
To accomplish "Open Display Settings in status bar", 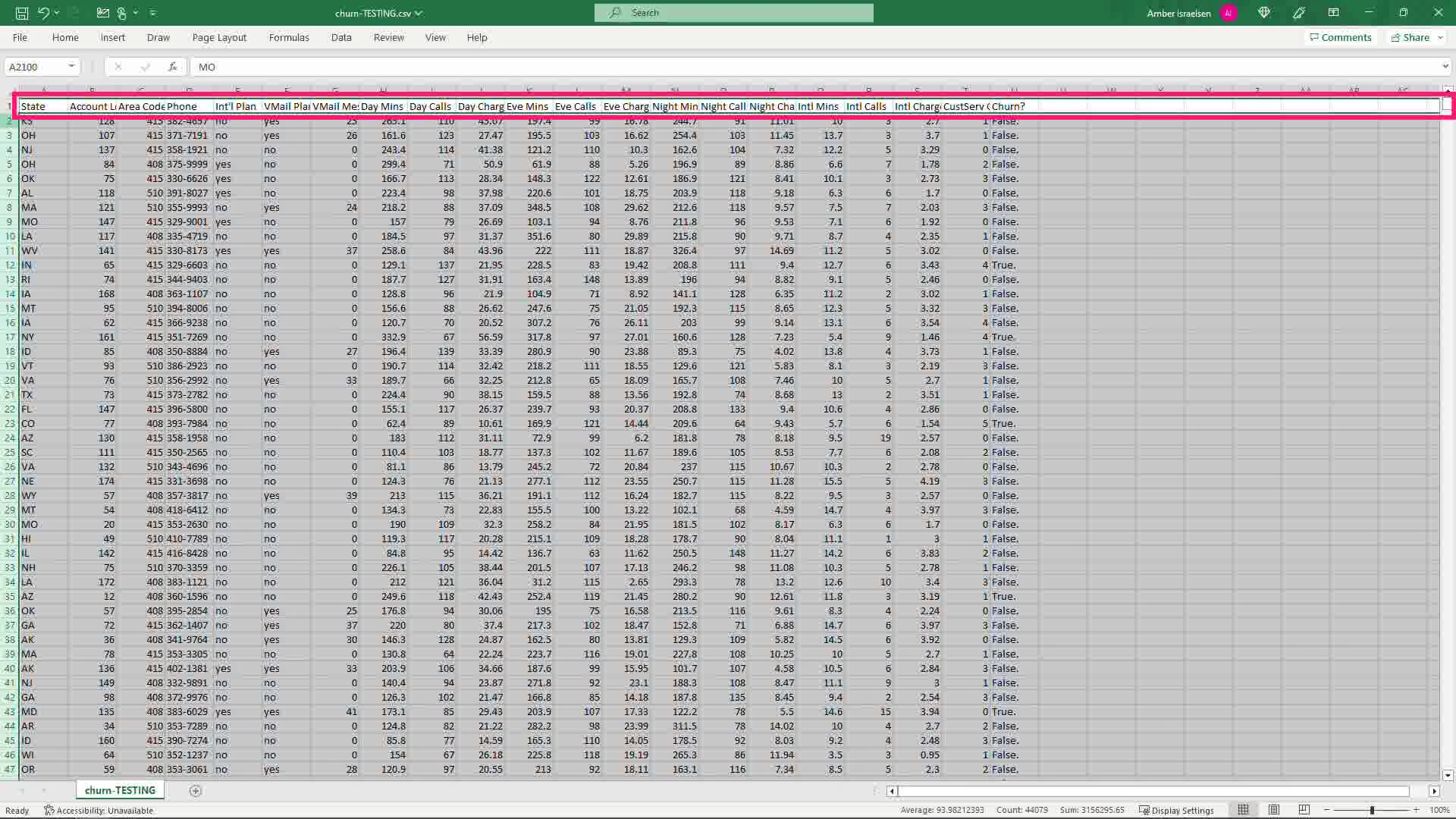I will 1176,810.
